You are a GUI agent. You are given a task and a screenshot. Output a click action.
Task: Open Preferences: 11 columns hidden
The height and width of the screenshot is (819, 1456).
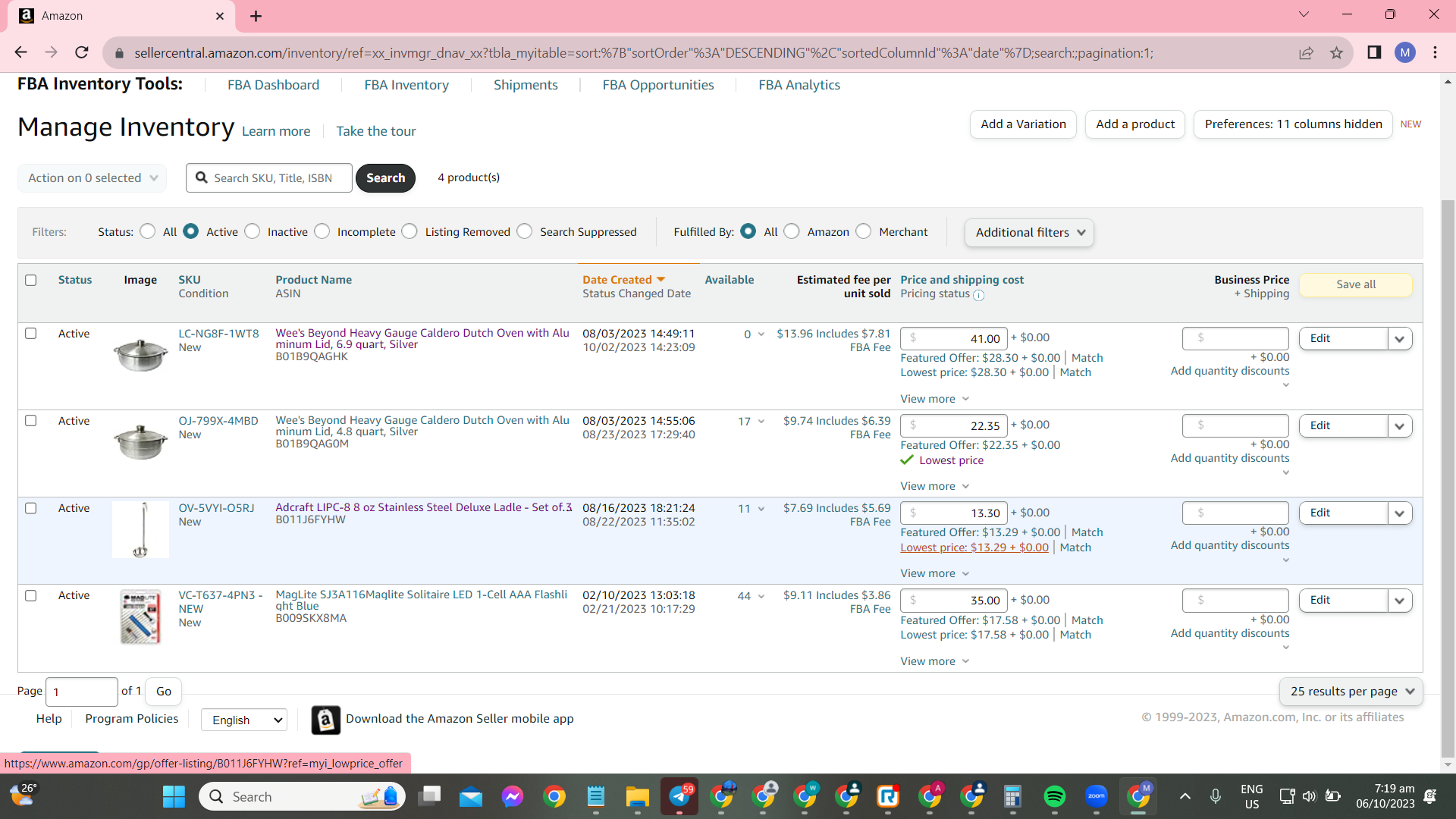tap(1293, 124)
